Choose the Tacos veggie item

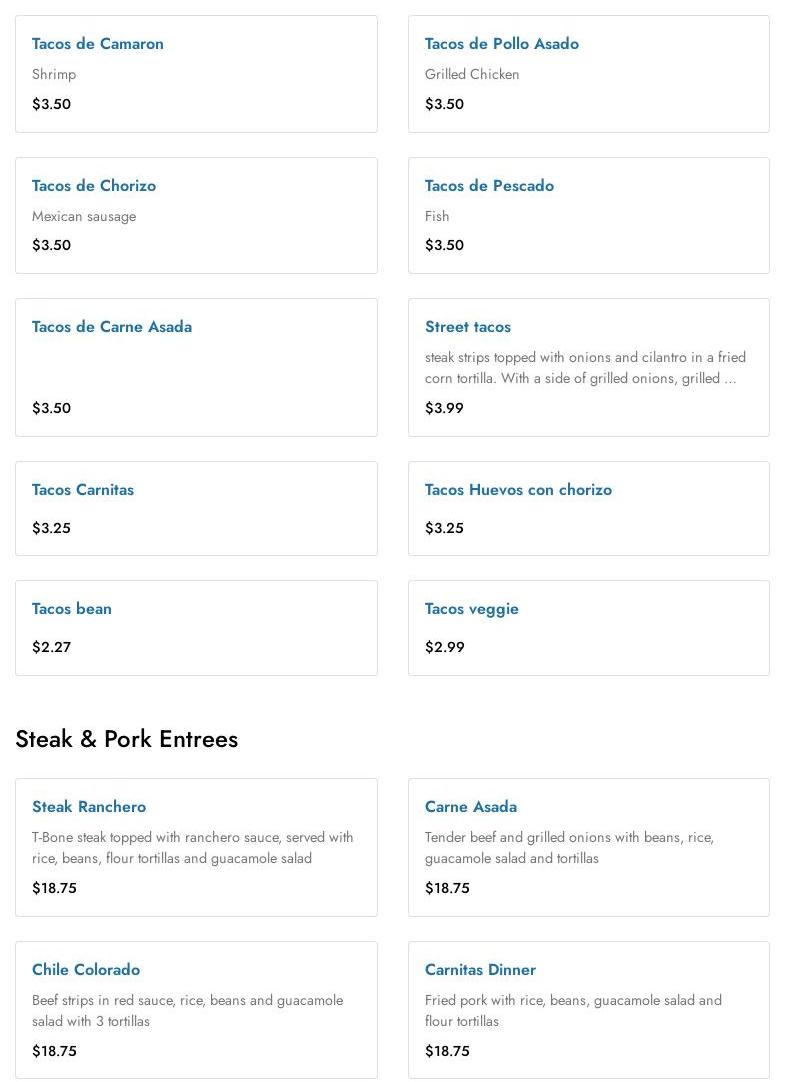point(471,609)
